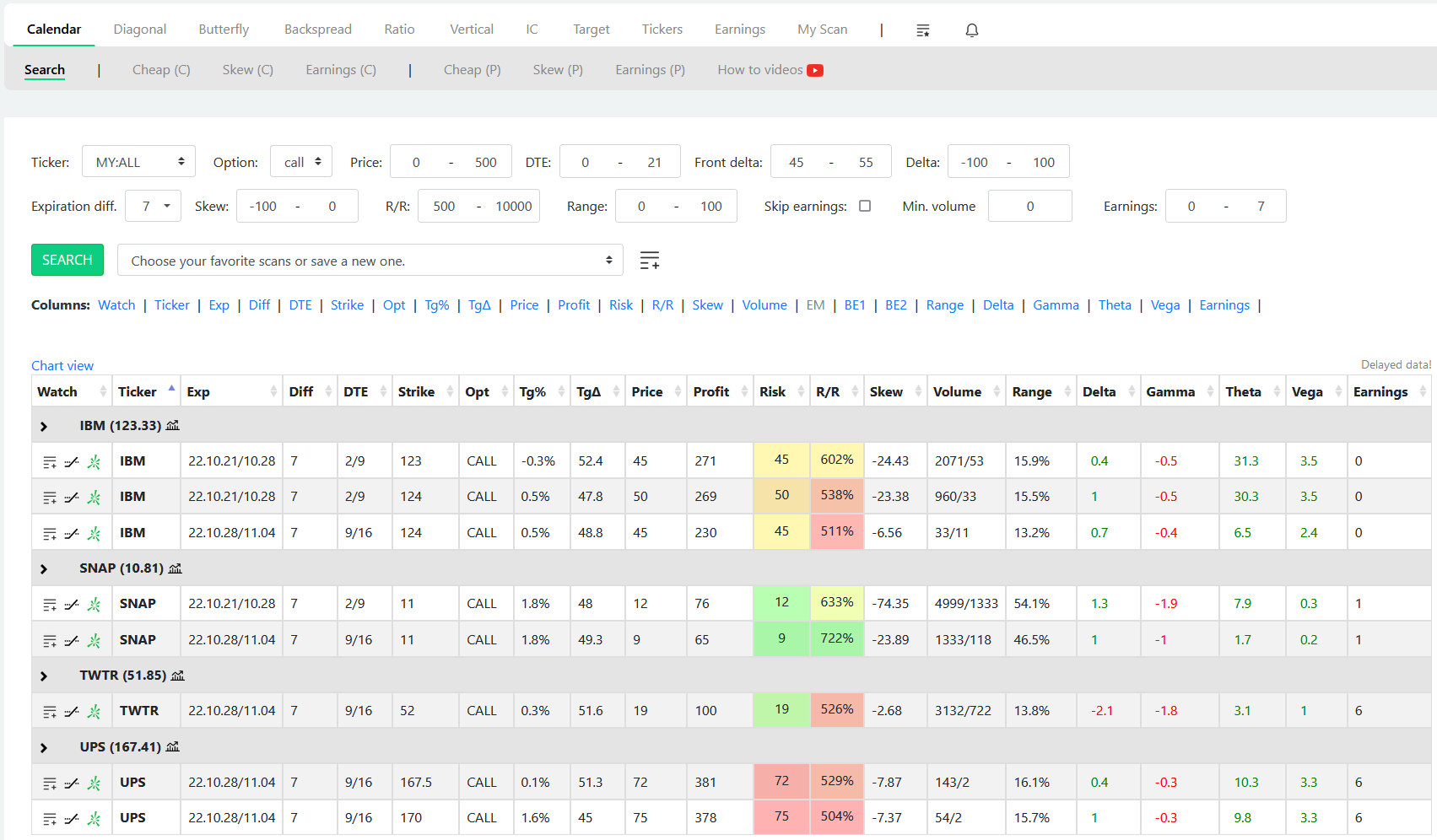Open the YouTube icon beside How to videos
1437x840 pixels.
pos(815,70)
